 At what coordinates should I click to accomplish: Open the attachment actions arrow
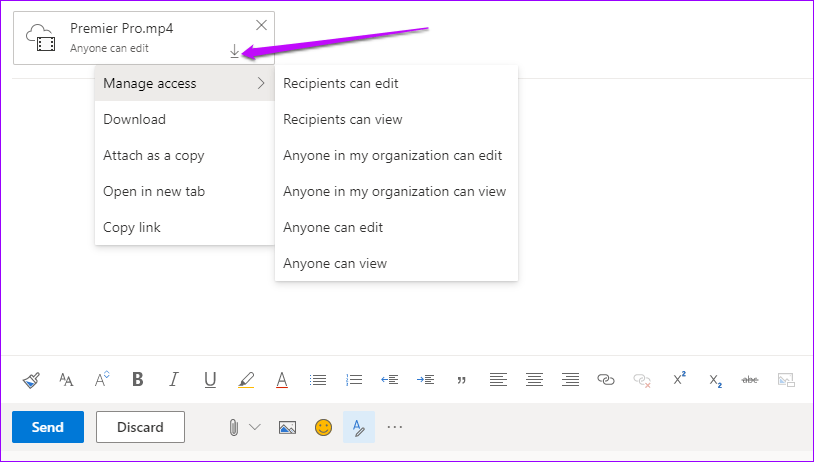(x=234, y=51)
